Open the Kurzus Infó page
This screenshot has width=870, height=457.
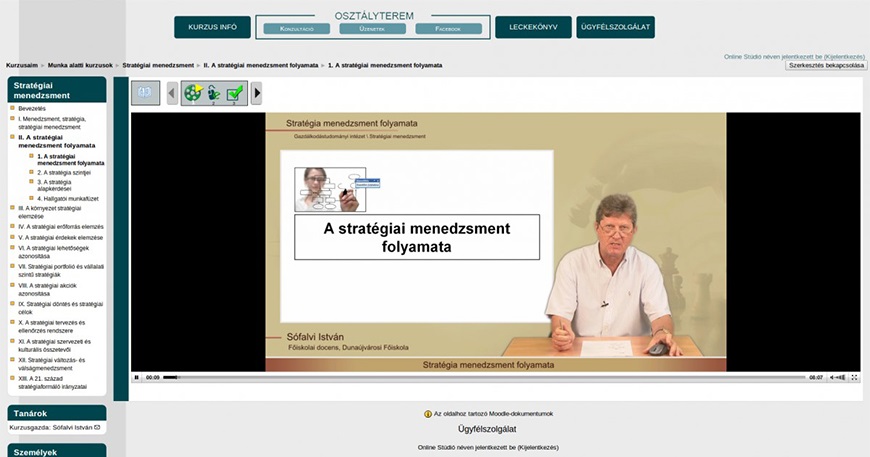[x=213, y=27]
